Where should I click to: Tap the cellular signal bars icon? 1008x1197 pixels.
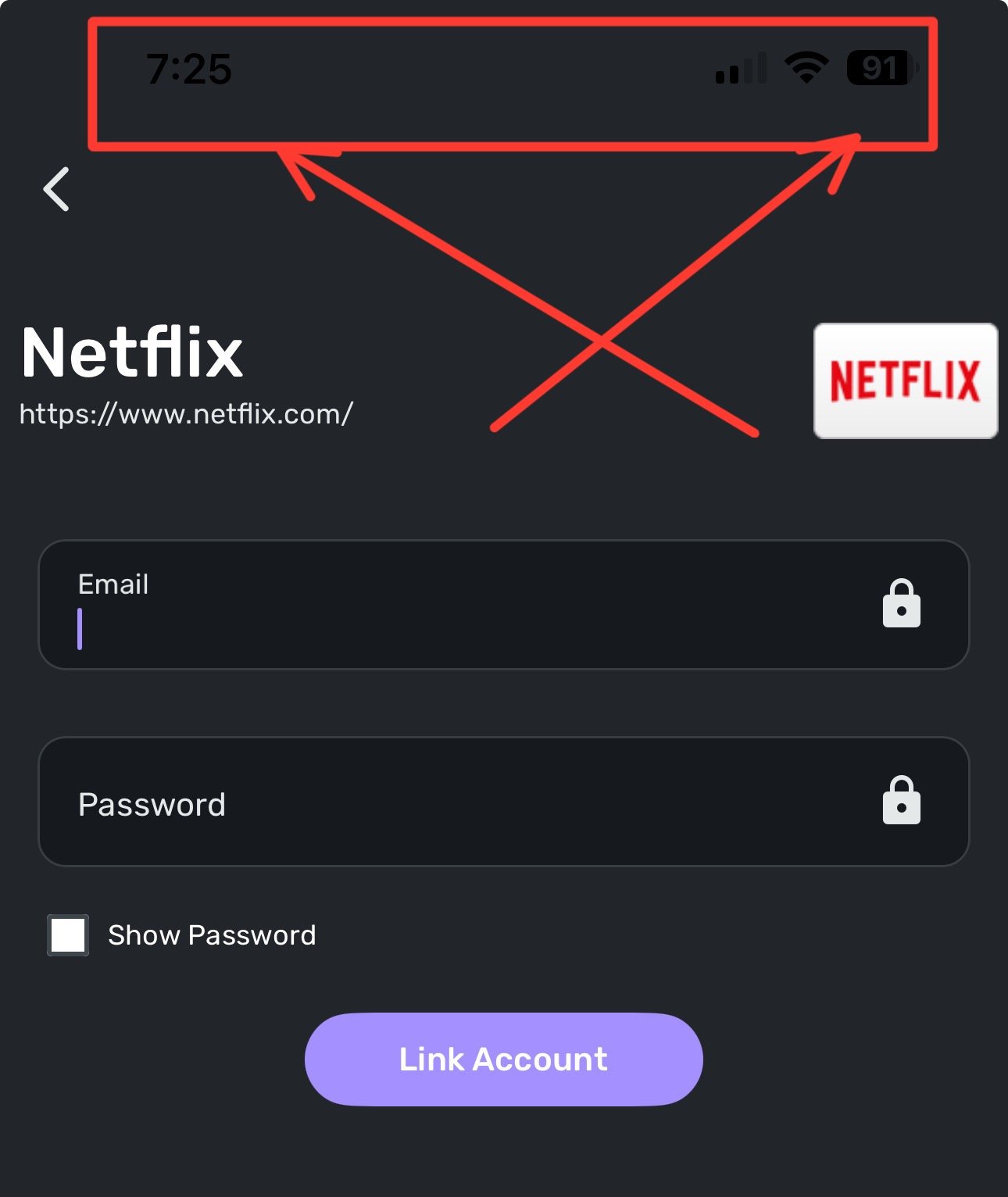[741, 69]
